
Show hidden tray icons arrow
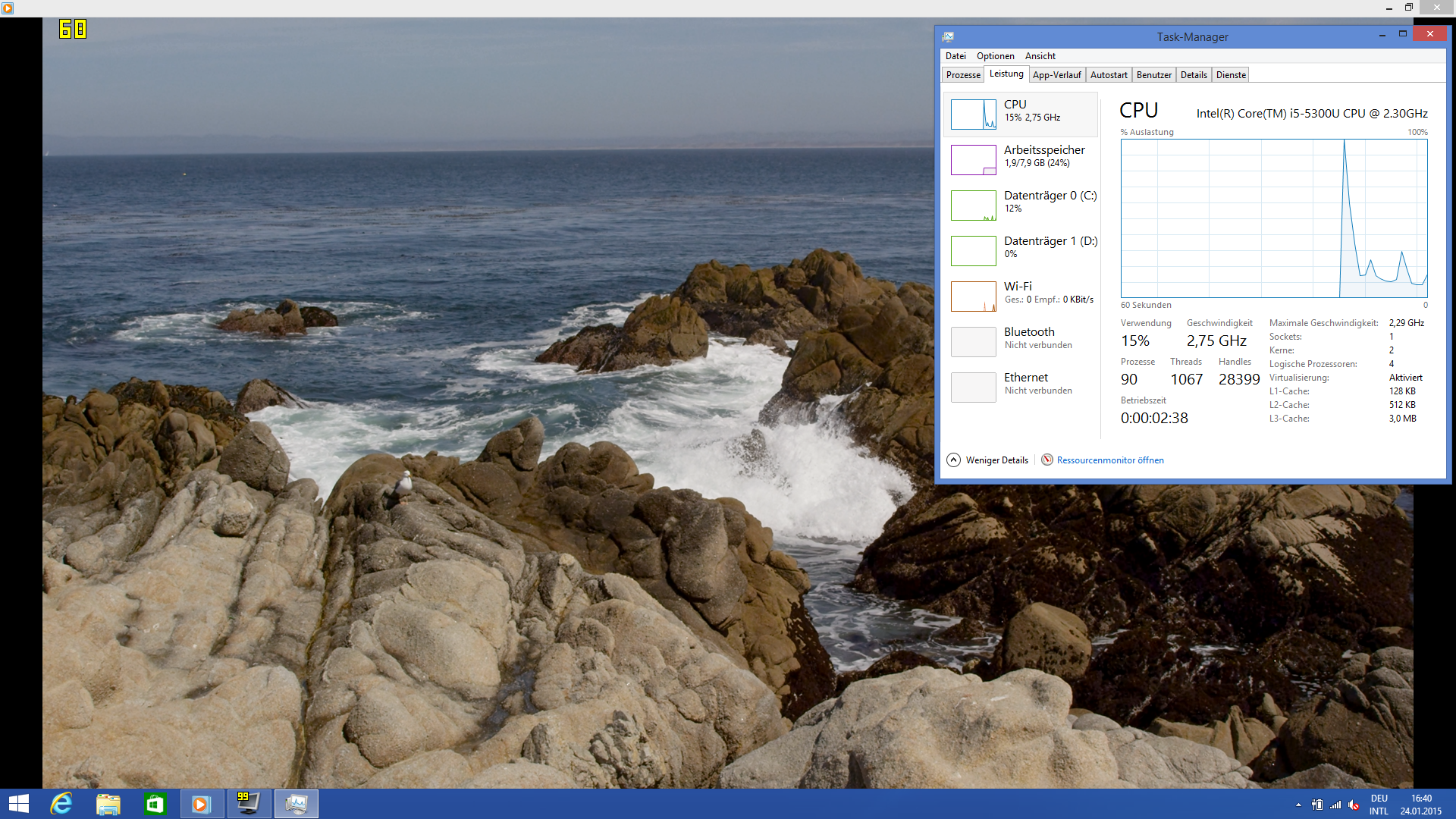tap(1298, 805)
